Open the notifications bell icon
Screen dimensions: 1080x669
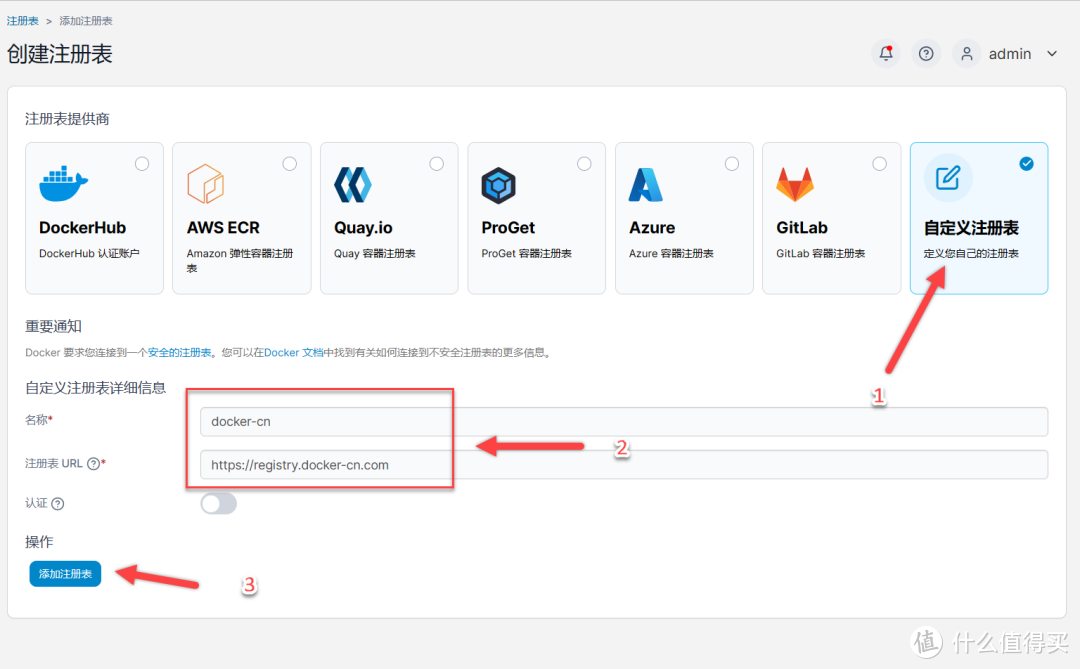(x=886, y=54)
